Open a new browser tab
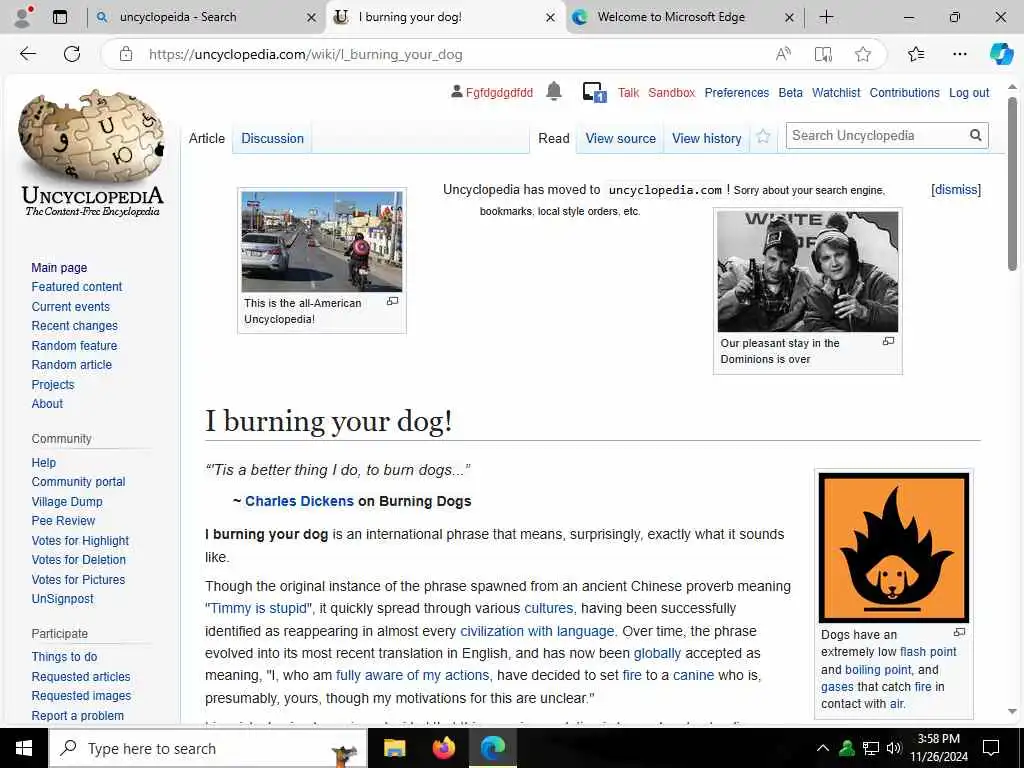 [x=826, y=17]
